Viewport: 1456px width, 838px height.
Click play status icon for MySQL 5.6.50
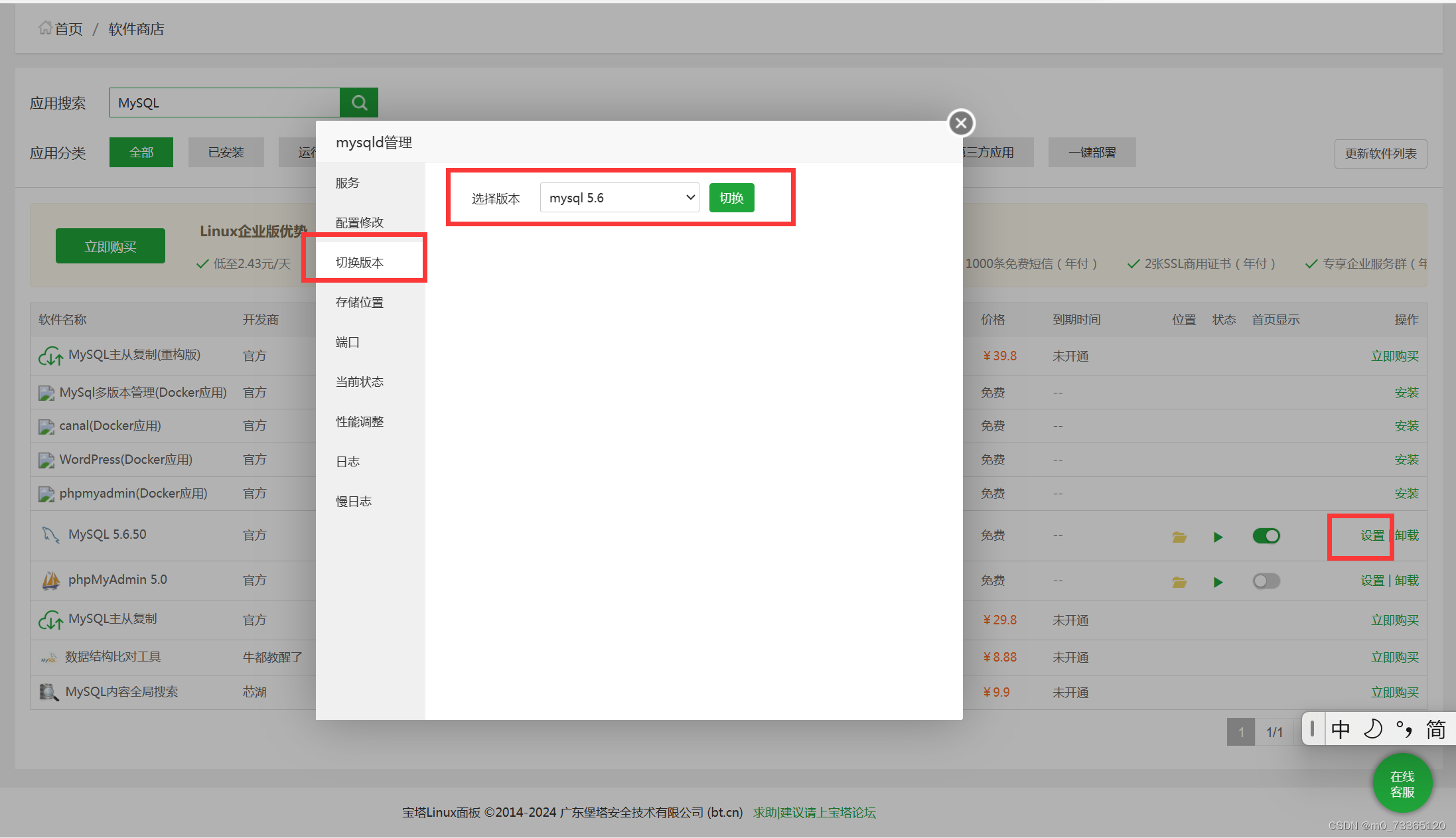click(x=1218, y=537)
